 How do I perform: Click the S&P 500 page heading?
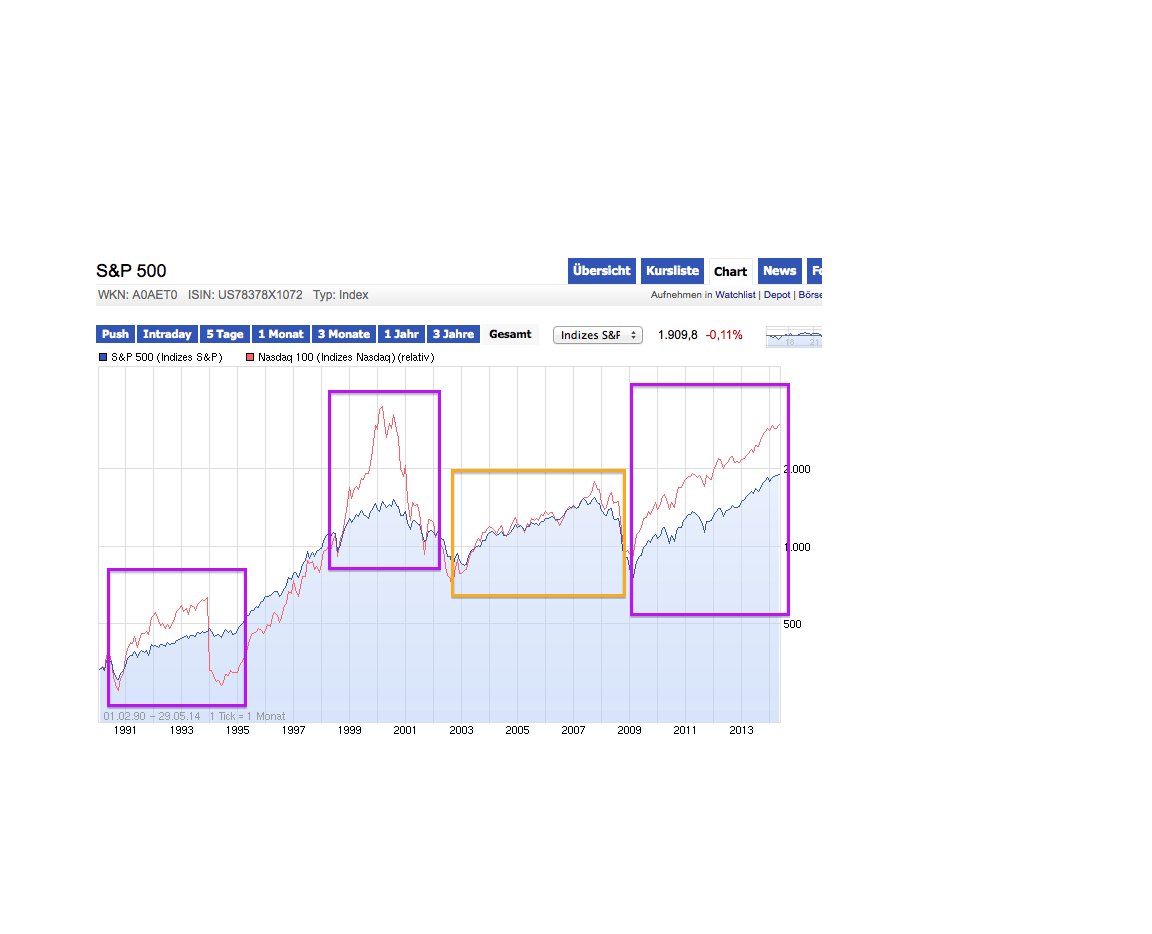coord(132,270)
